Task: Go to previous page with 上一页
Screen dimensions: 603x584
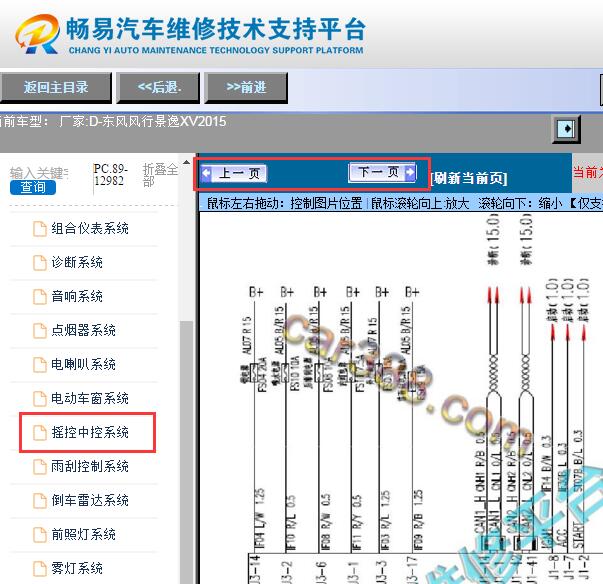Action: (234, 173)
